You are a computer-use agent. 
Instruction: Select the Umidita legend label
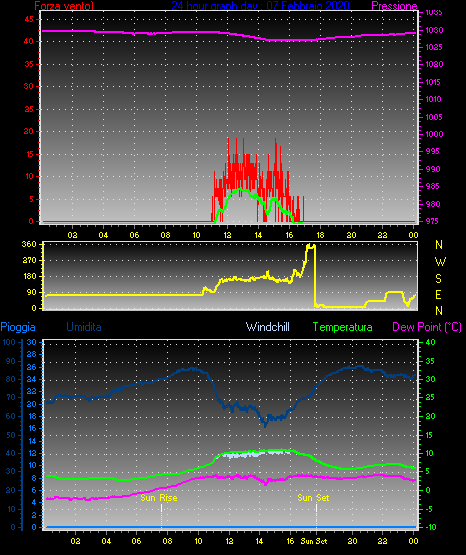(84, 327)
